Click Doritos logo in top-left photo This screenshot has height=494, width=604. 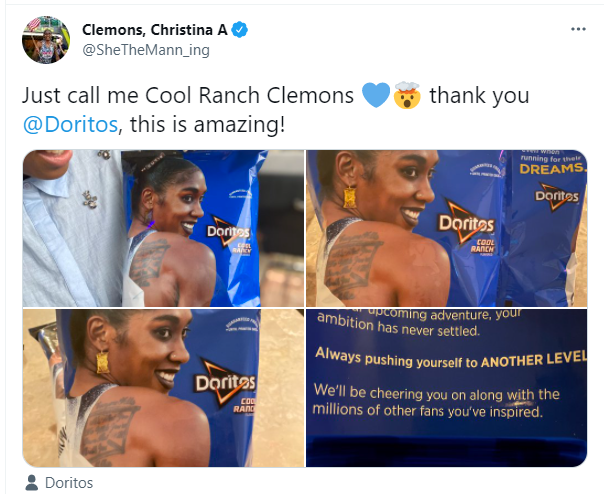coord(229,231)
